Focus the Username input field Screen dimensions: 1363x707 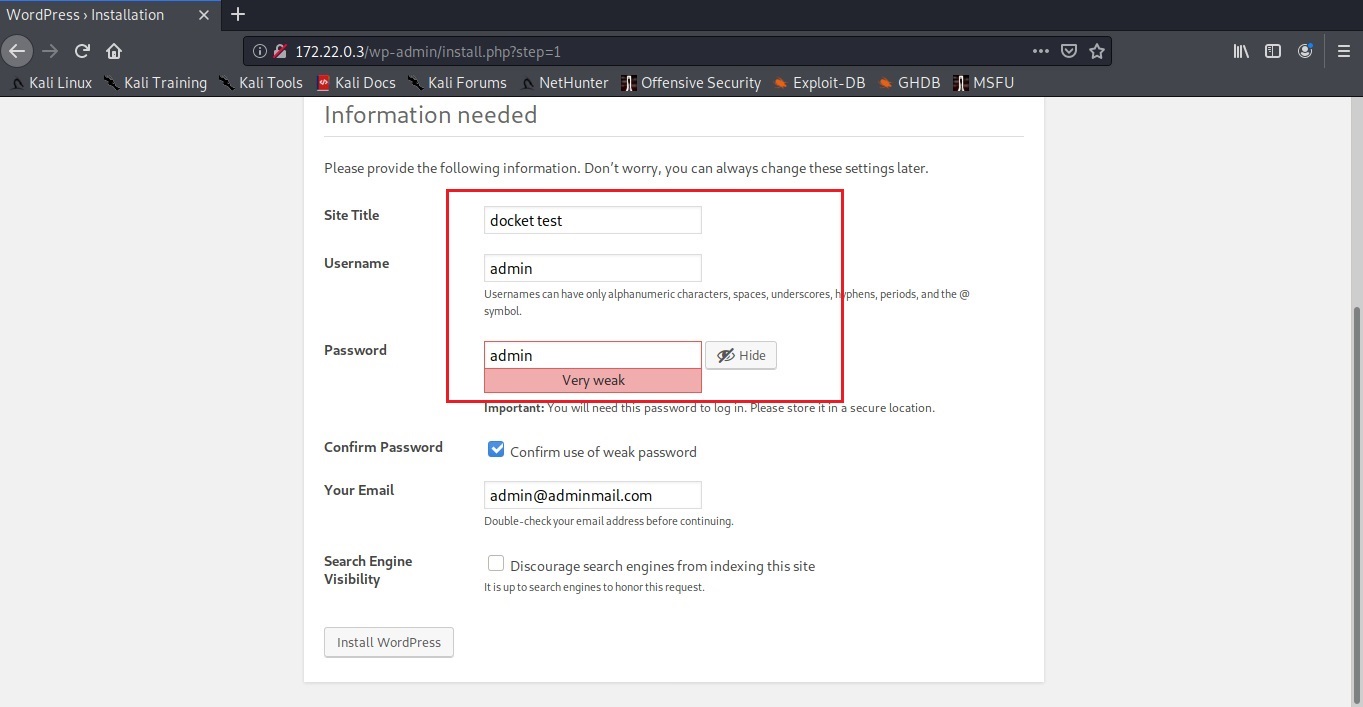point(593,268)
